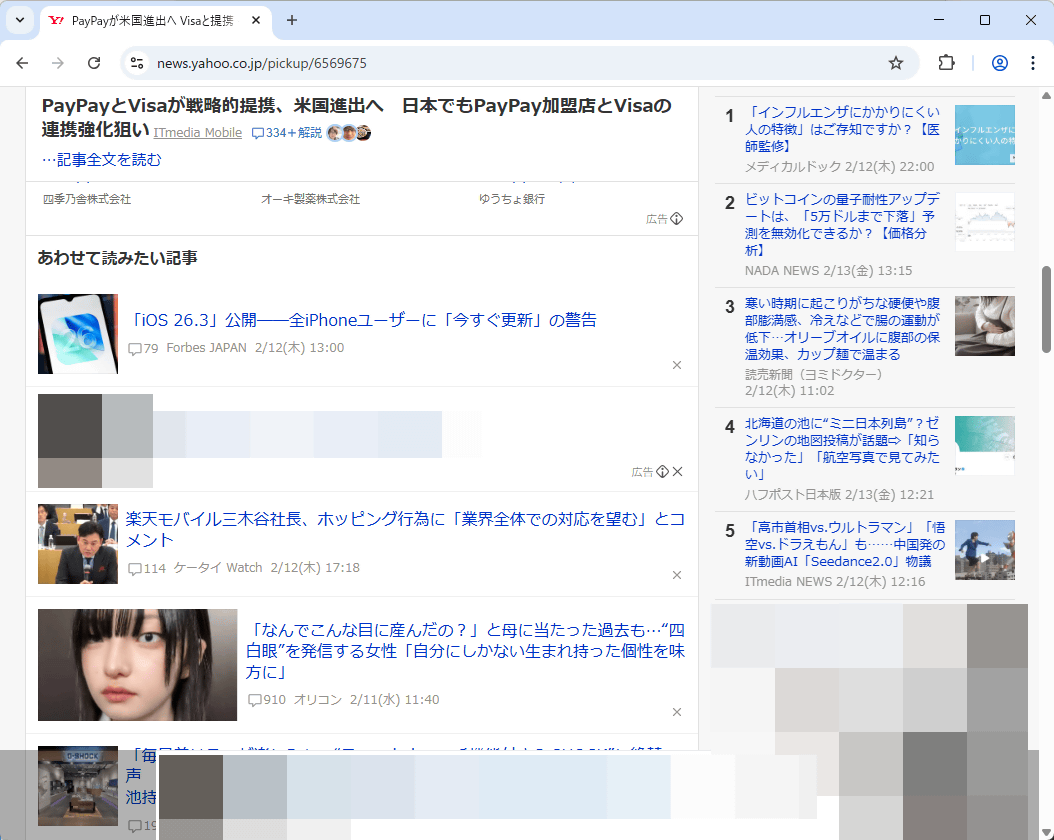Bookmark this page with the star icon
The height and width of the screenshot is (840, 1054).
click(x=896, y=63)
